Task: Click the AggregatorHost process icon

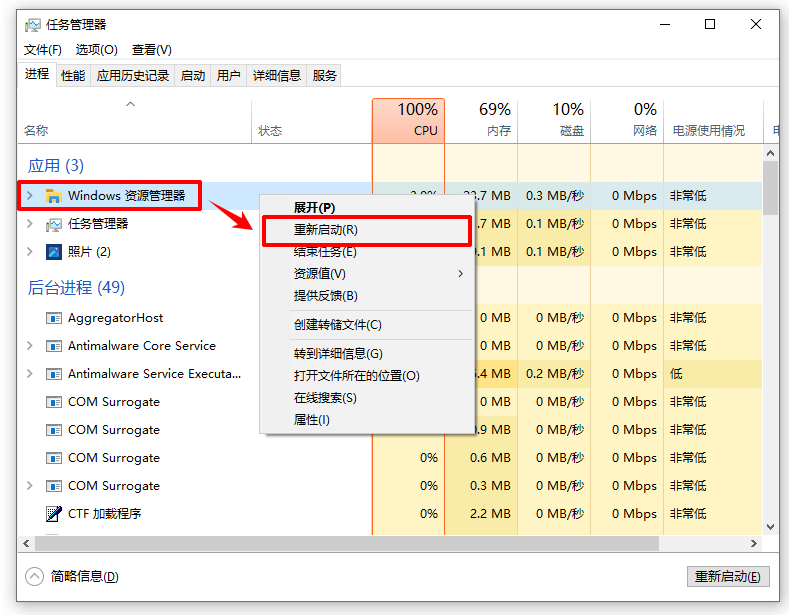Action: [54, 318]
